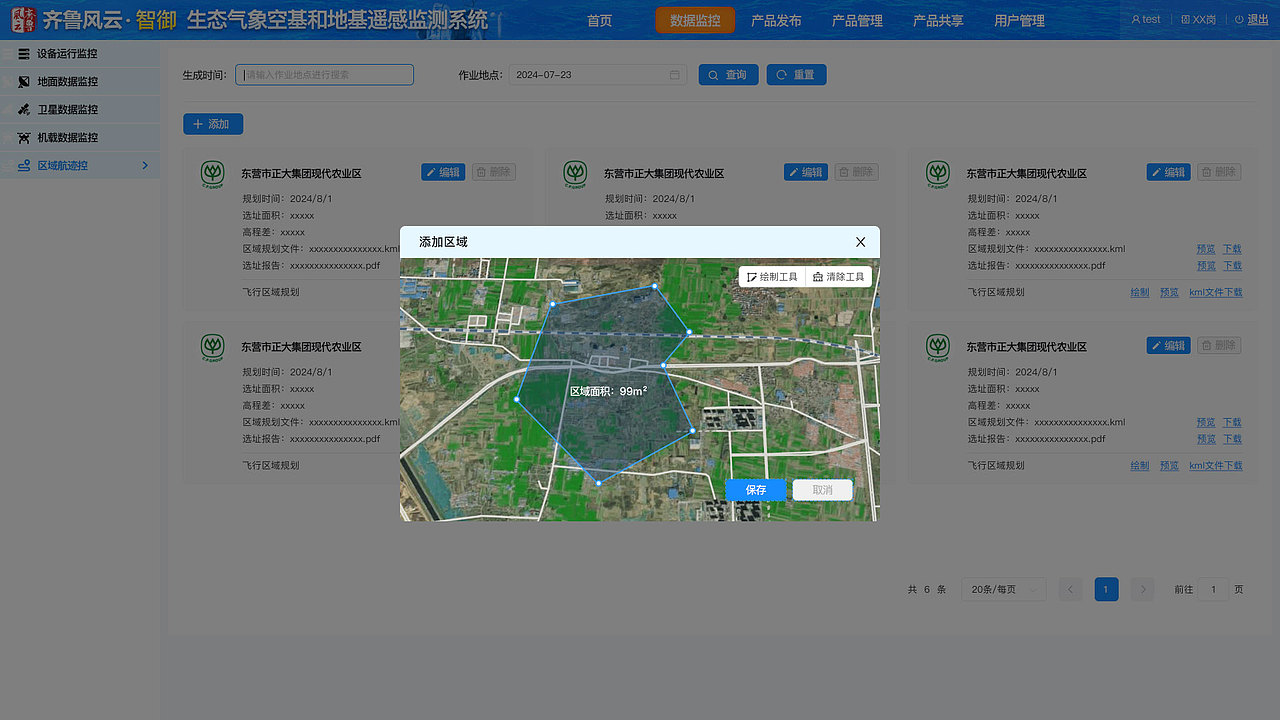Click 删除 on the top-right card
Screen dimensions: 1280x720
click(1219, 172)
